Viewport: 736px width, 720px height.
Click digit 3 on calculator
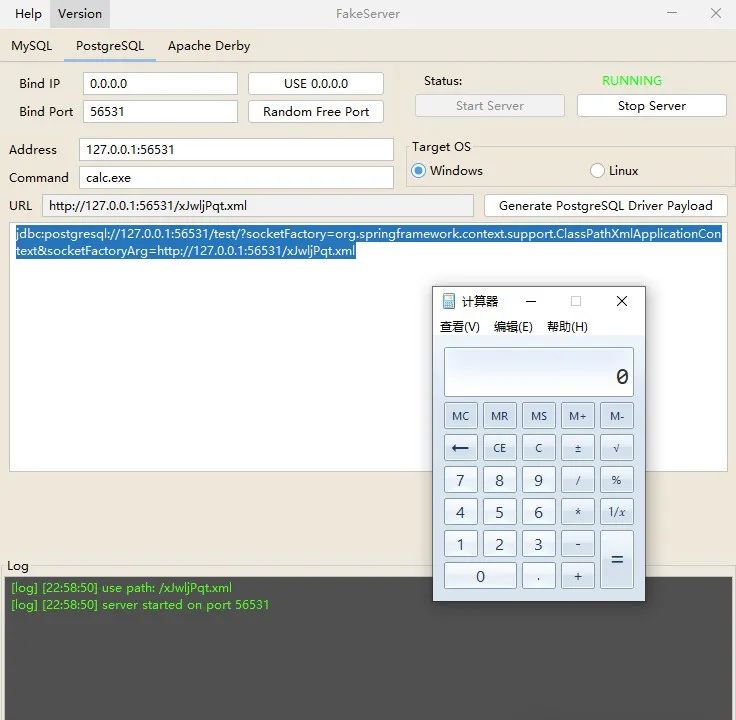[x=539, y=544]
